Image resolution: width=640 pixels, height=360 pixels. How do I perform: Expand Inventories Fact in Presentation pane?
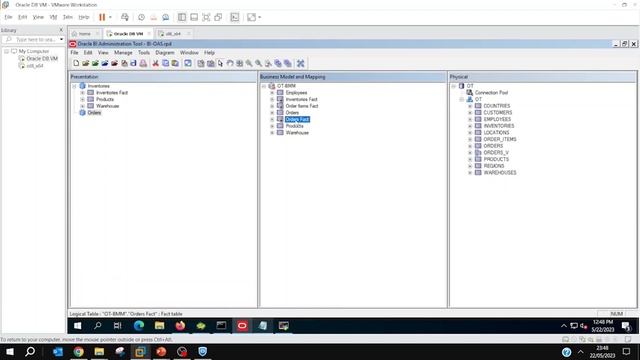click(x=82, y=93)
